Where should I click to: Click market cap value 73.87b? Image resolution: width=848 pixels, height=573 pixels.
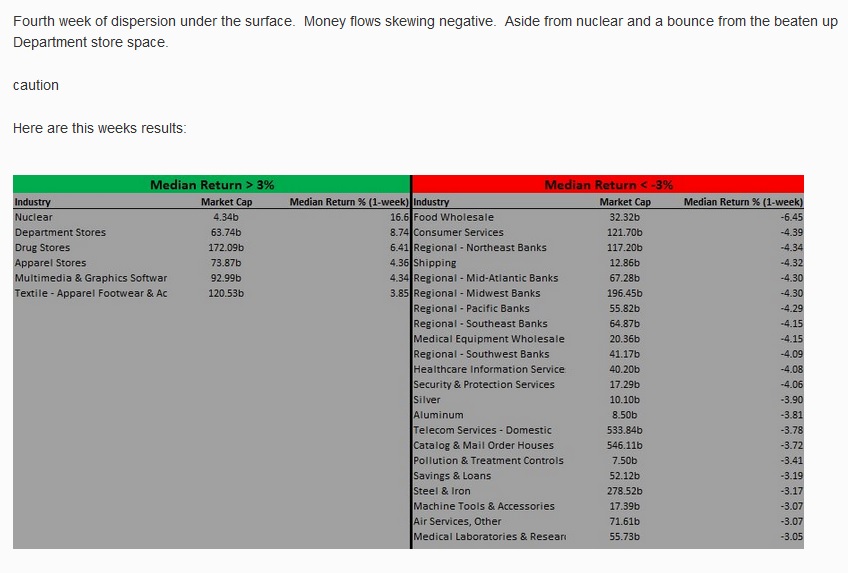(226, 262)
